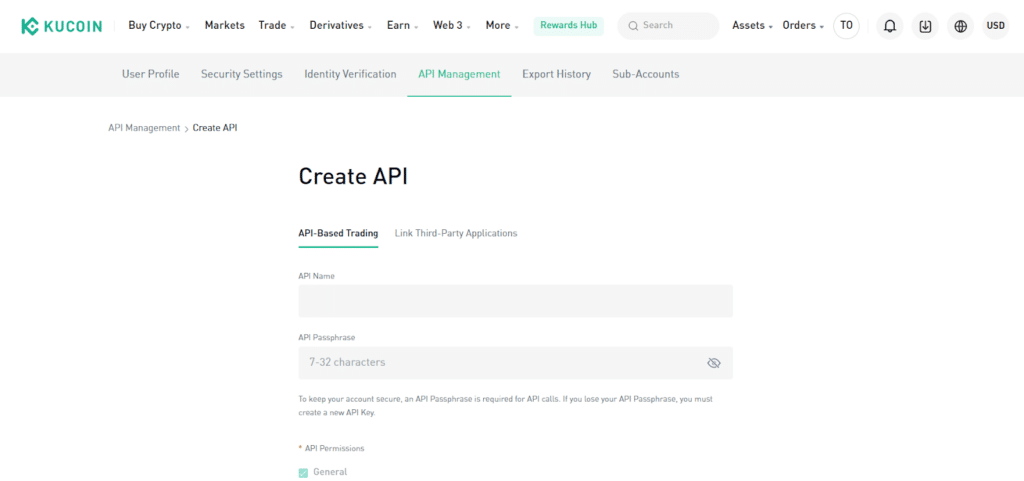Expand the Derivatives dropdown menu
The image size is (1024, 481).
(341, 25)
